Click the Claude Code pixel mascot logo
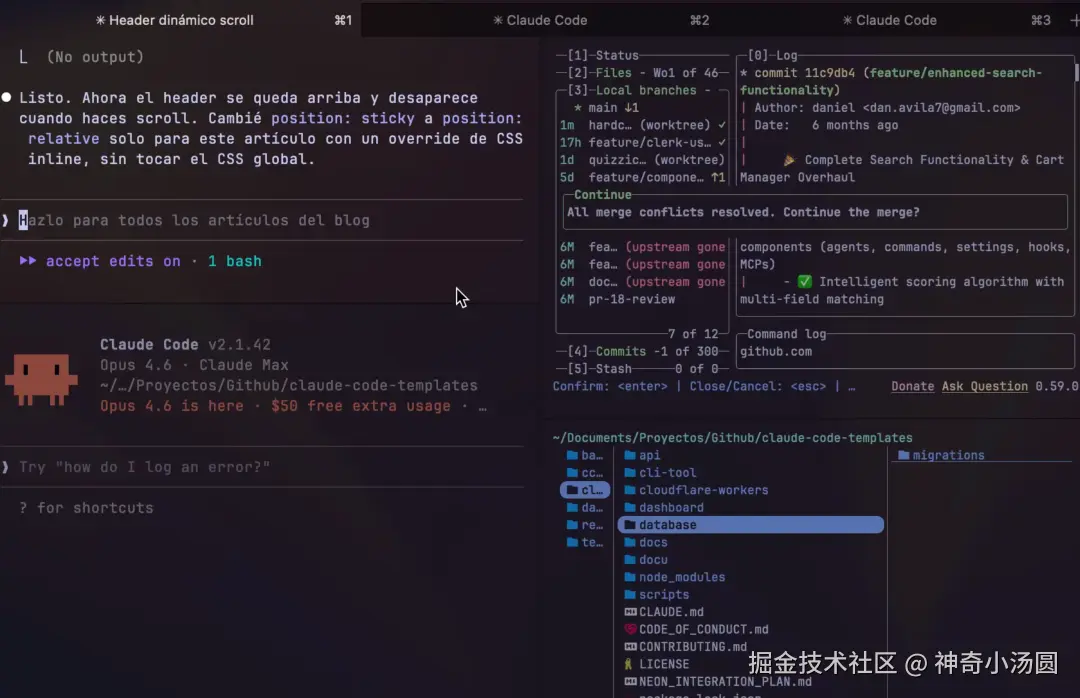This screenshot has height=698, width=1080. [41, 379]
